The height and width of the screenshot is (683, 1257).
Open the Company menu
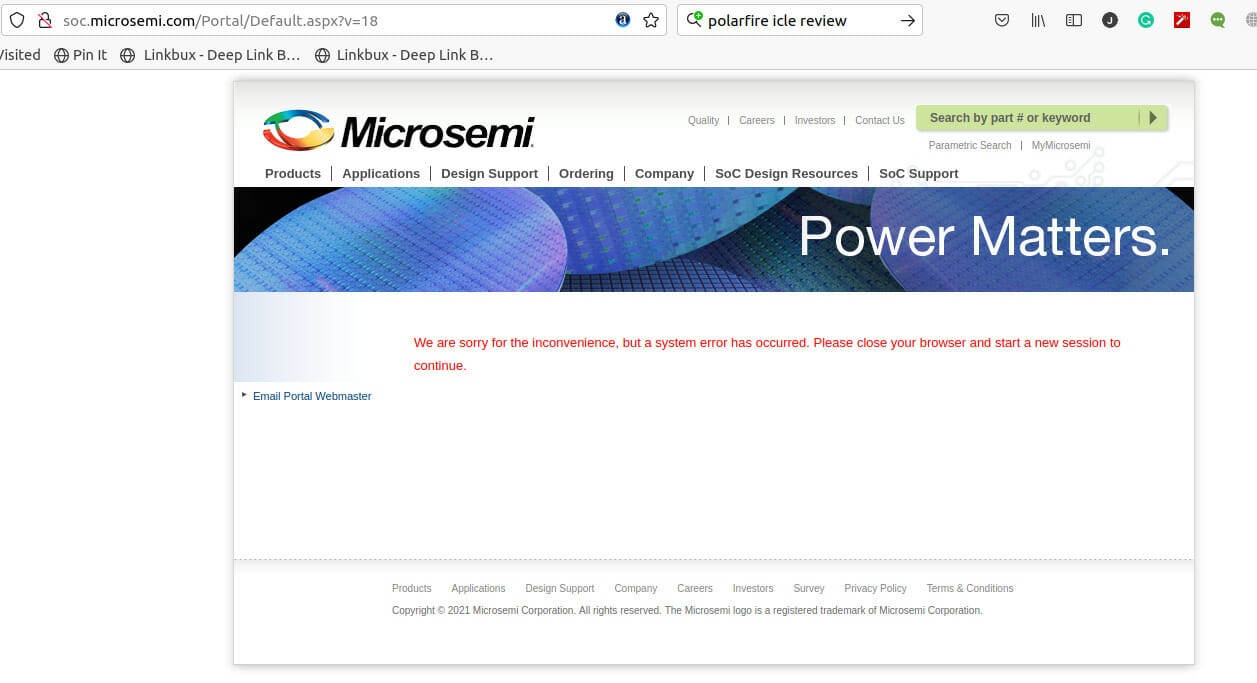pos(664,173)
